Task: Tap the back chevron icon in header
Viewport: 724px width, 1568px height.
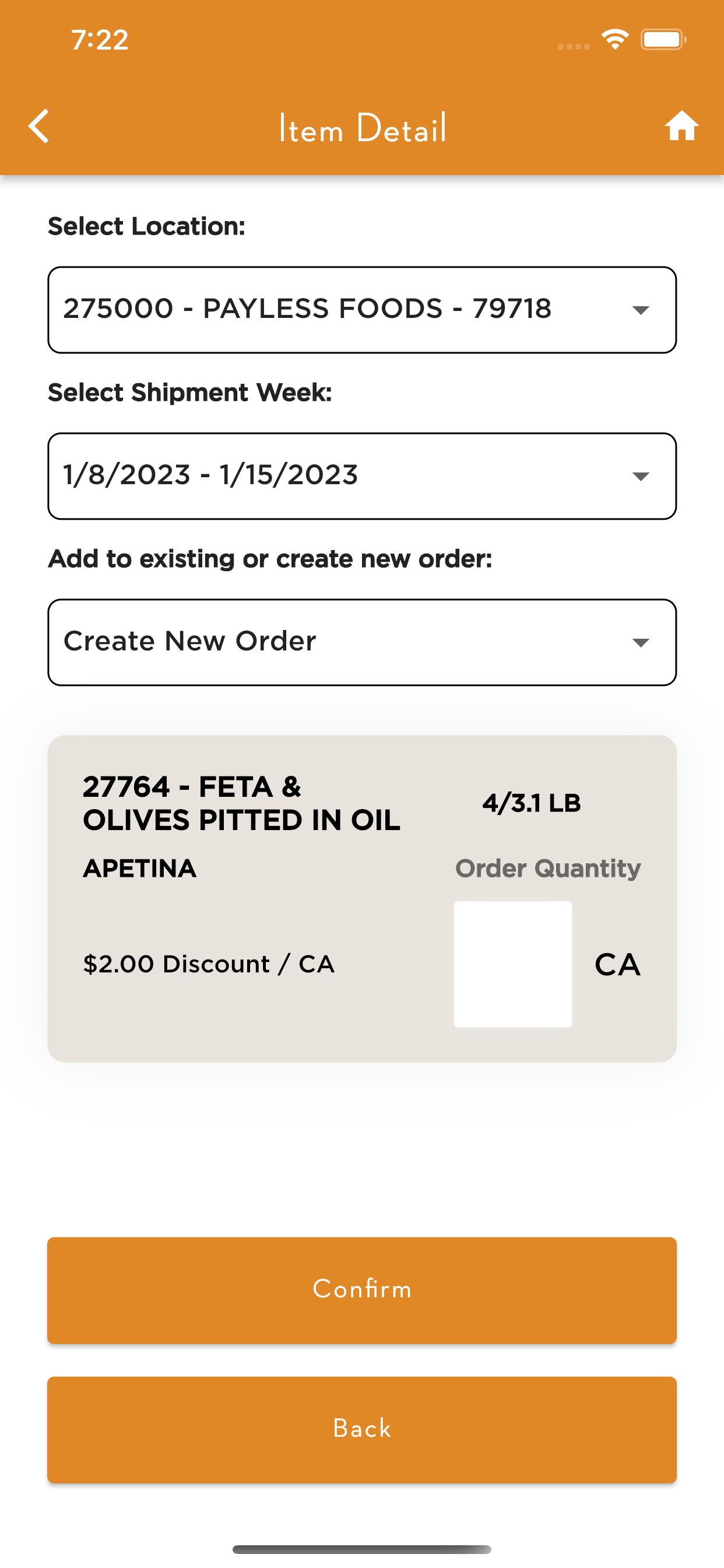Action: 38,127
